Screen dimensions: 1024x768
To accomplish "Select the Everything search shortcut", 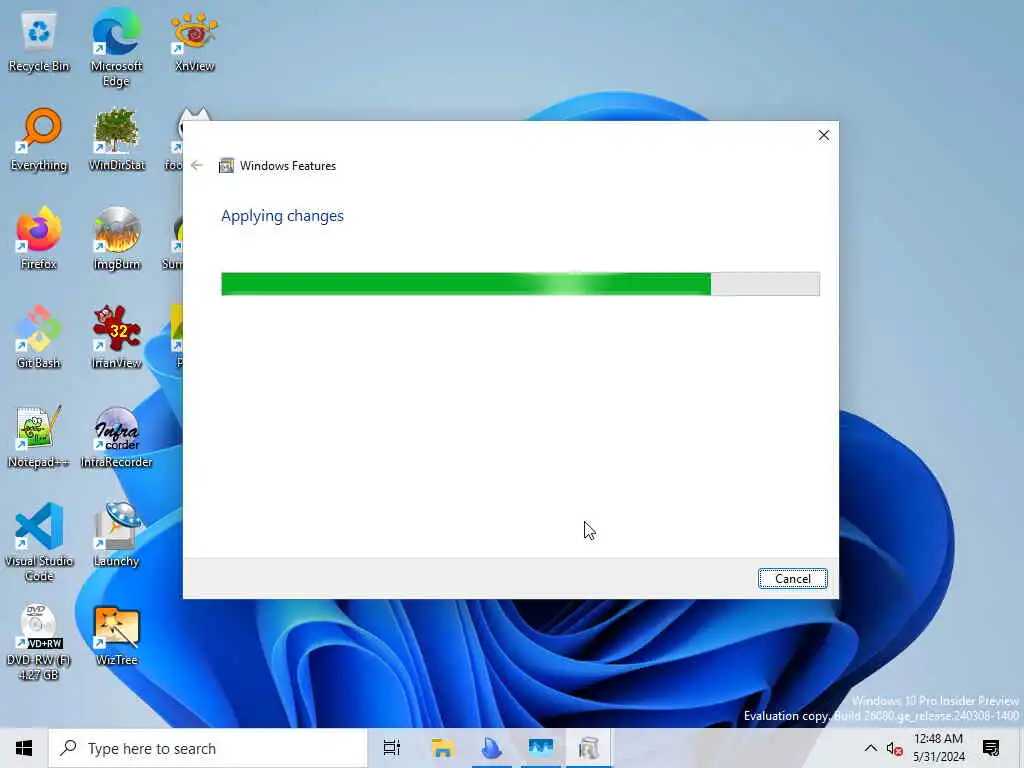I will (x=39, y=140).
